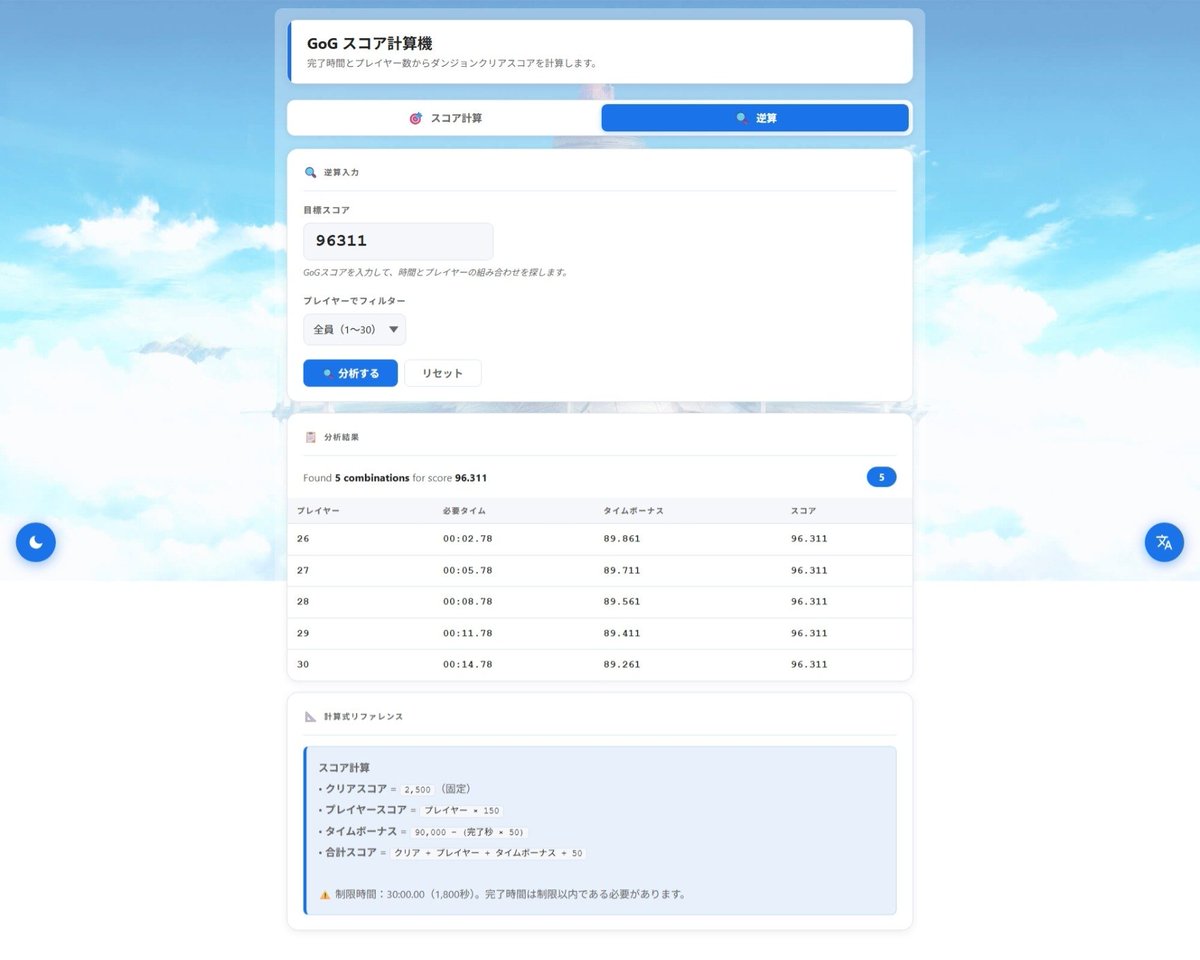Image resolution: width=1200 pixels, height=960 pixels.
Task: Open the プレイヤーでフィルター dropdown
Action: [355, 329]
